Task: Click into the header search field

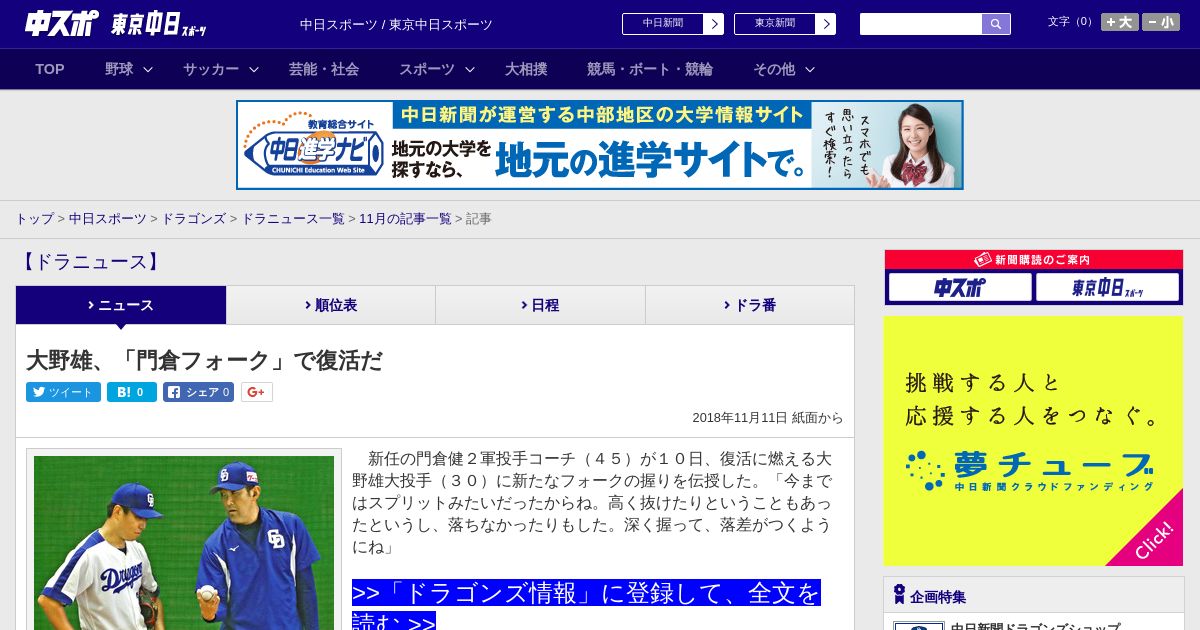Action: click(921, 24)
